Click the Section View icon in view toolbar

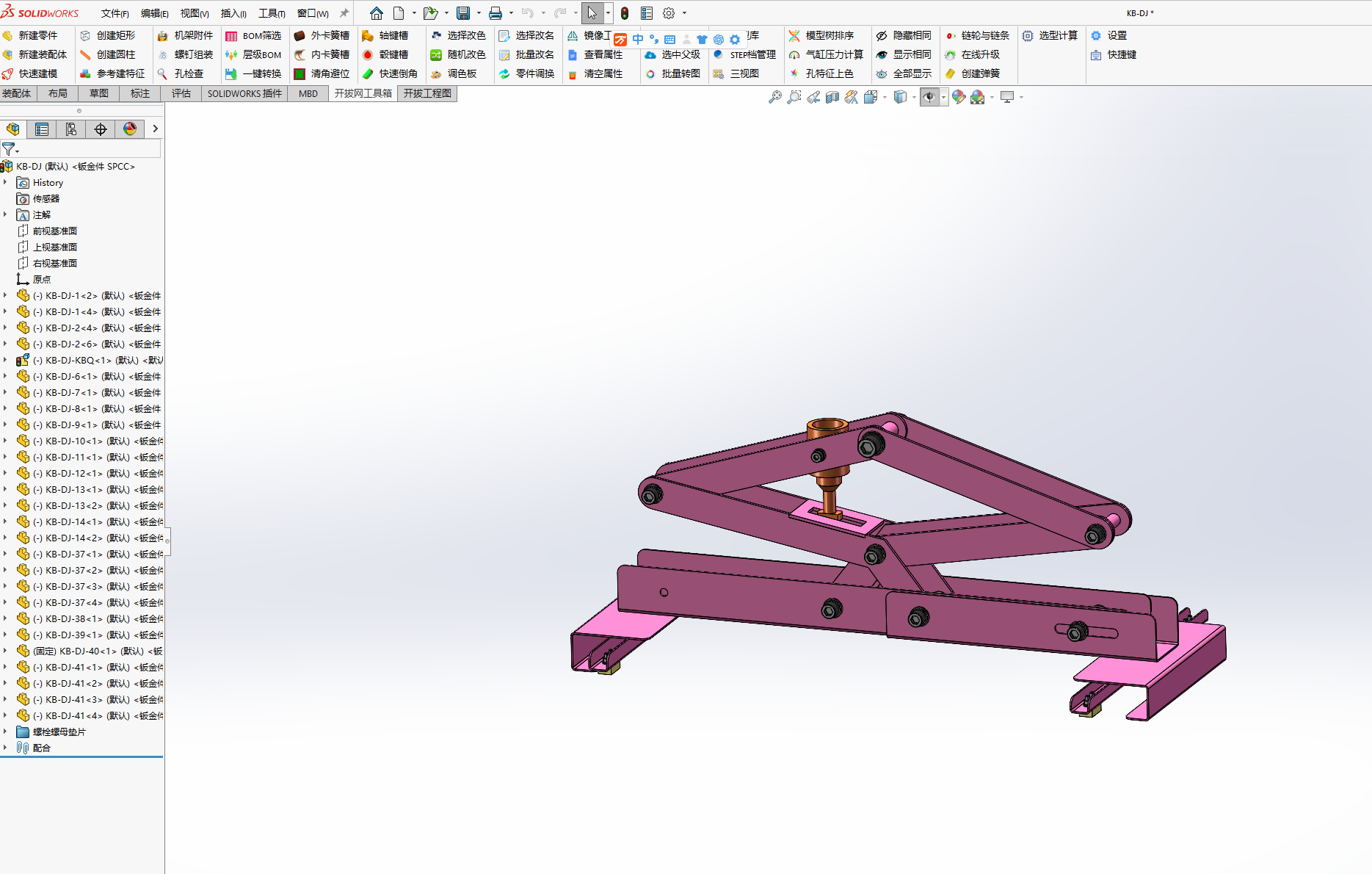pyautogui.click(x=832, y=97)
